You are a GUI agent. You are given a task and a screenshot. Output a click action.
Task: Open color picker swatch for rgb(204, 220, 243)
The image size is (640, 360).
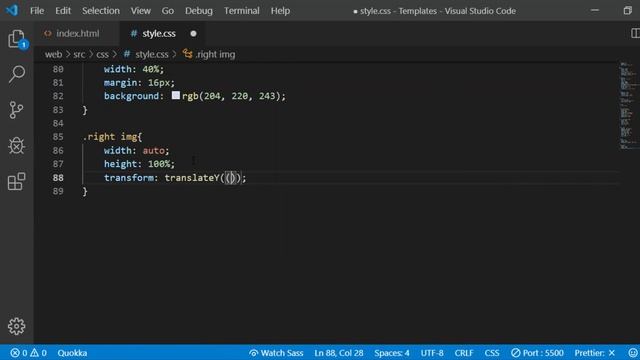(x=176, y=95)
